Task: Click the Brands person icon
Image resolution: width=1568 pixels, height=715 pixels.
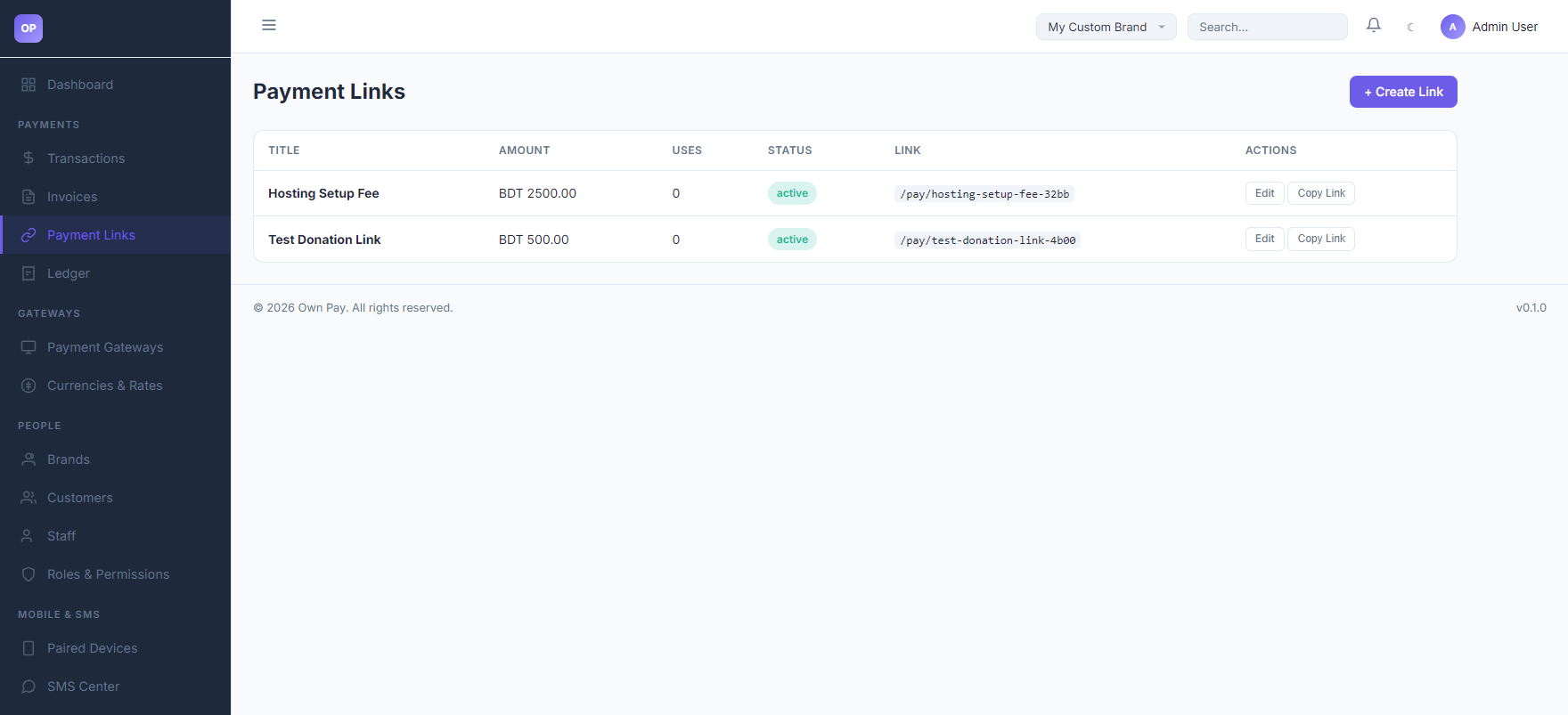Action: point(29,459)
